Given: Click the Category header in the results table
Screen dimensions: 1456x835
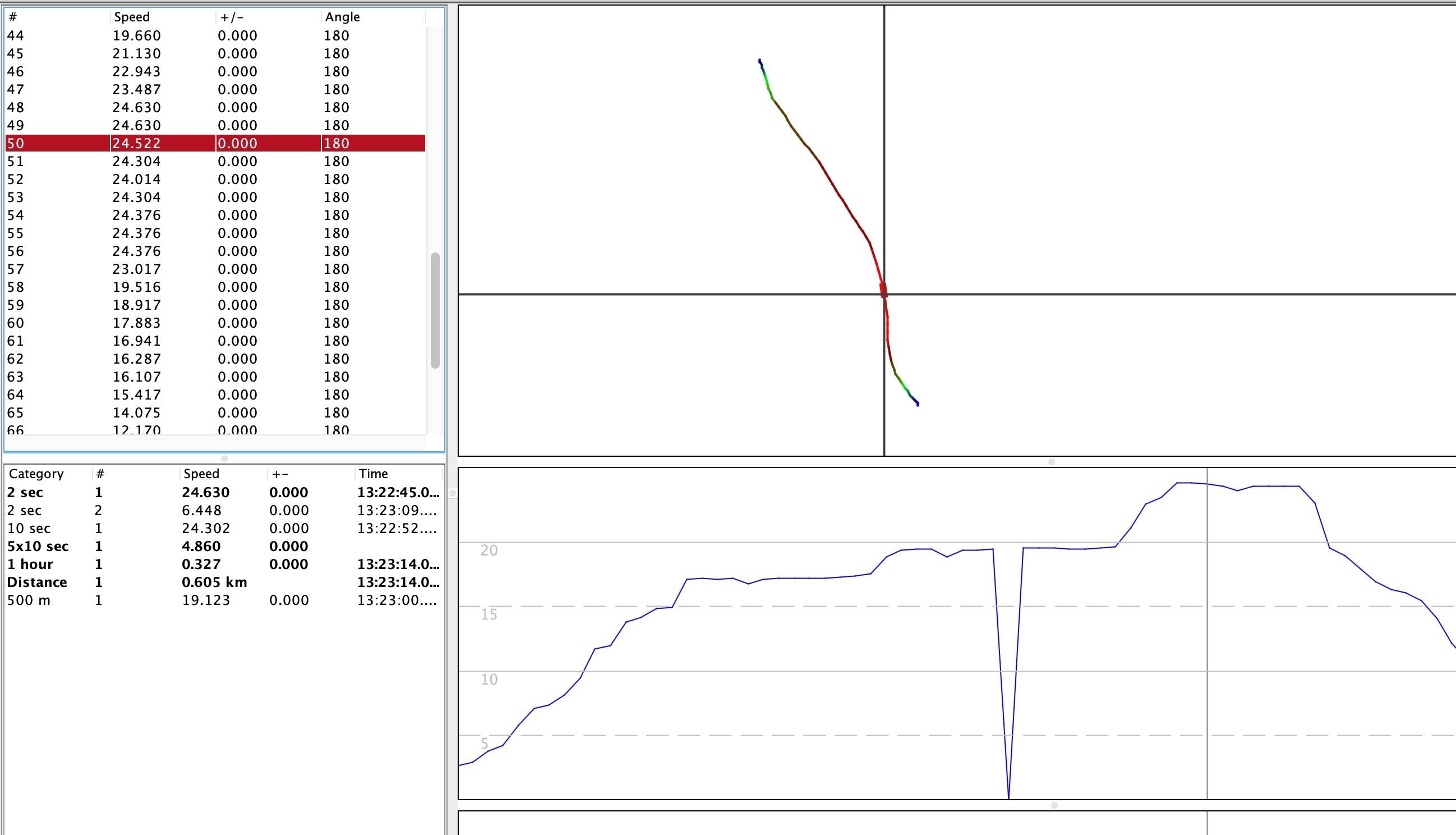Looking at the screenshot, I should coord(36,474).
